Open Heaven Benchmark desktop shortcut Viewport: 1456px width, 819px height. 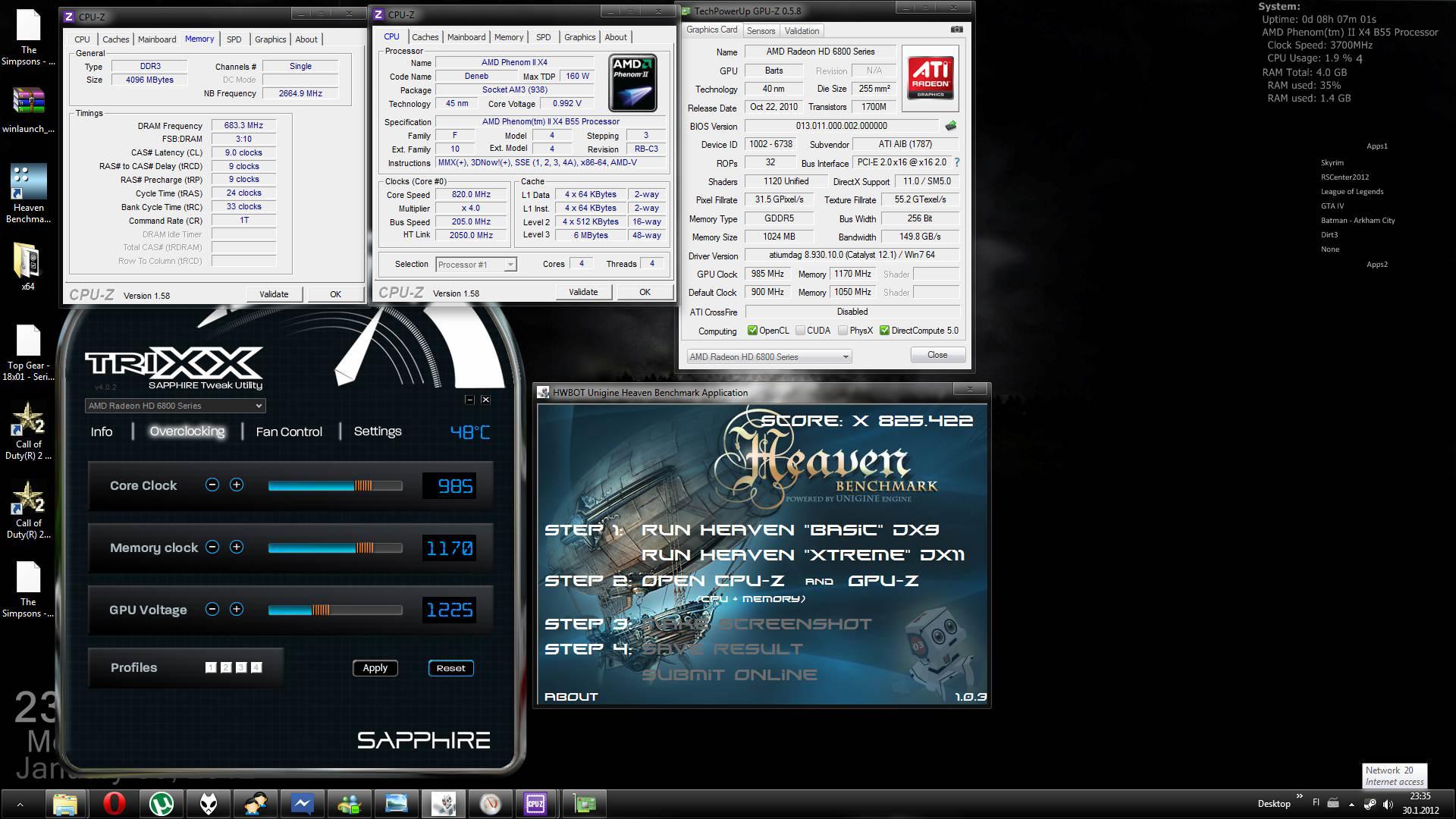click(28, 193)
